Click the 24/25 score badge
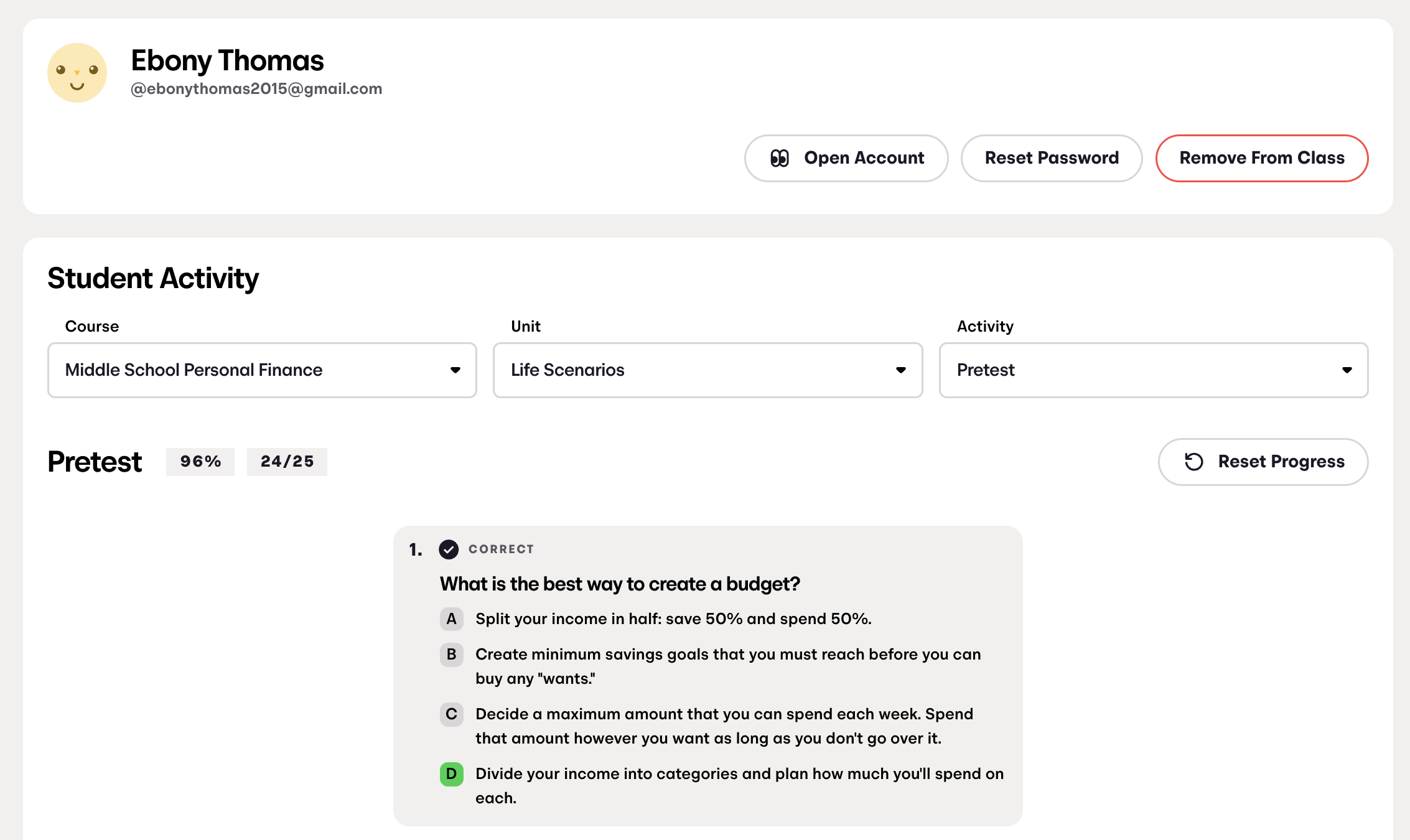This screenshot has height=840, width=1410. (x=287, y=462)
